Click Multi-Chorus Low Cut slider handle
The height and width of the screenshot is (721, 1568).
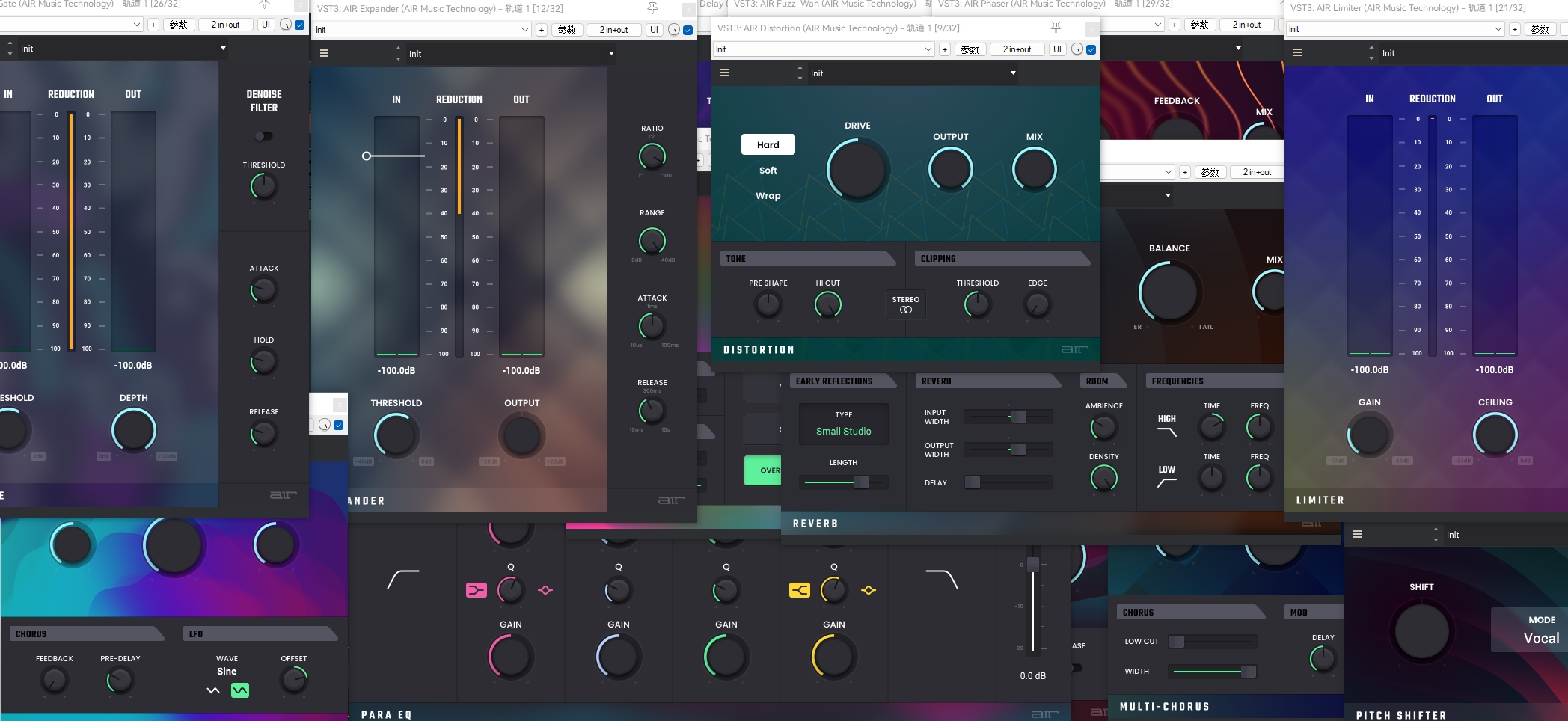click(1177, 641)
